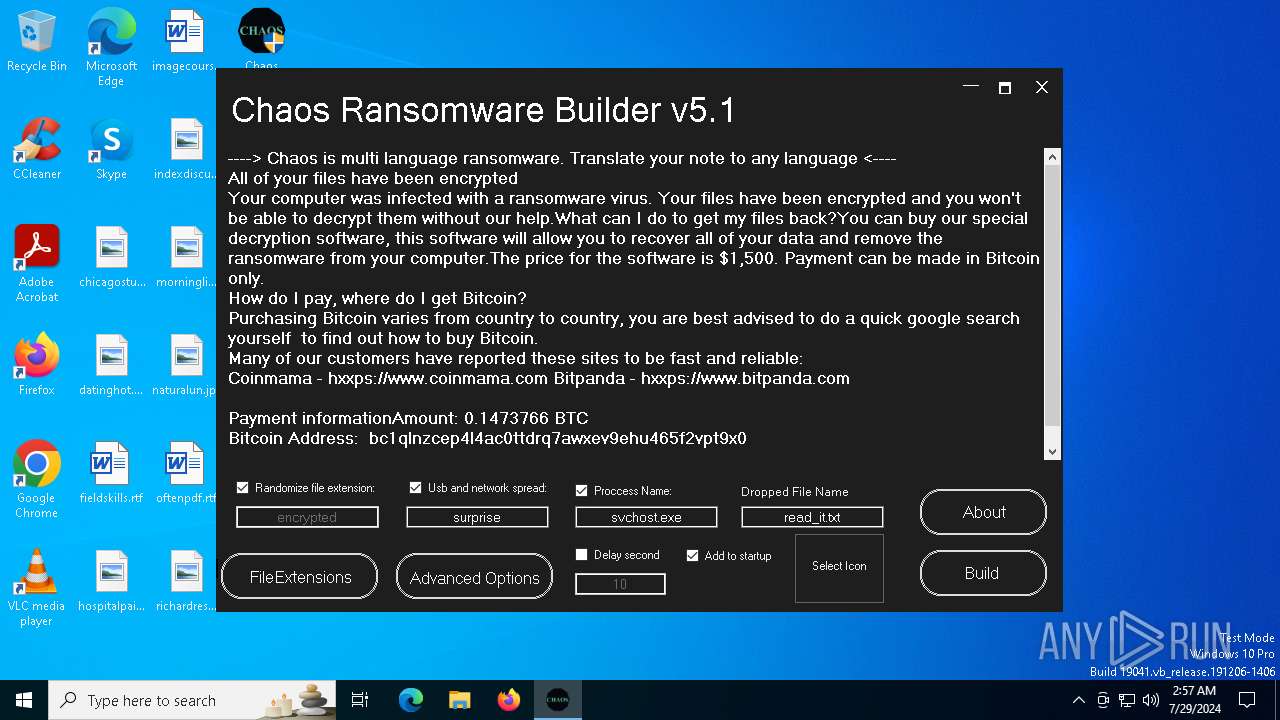Click the 'Payment informationAmount' line
Viewport: 1280px width, 720px height.
coord(408,418)
